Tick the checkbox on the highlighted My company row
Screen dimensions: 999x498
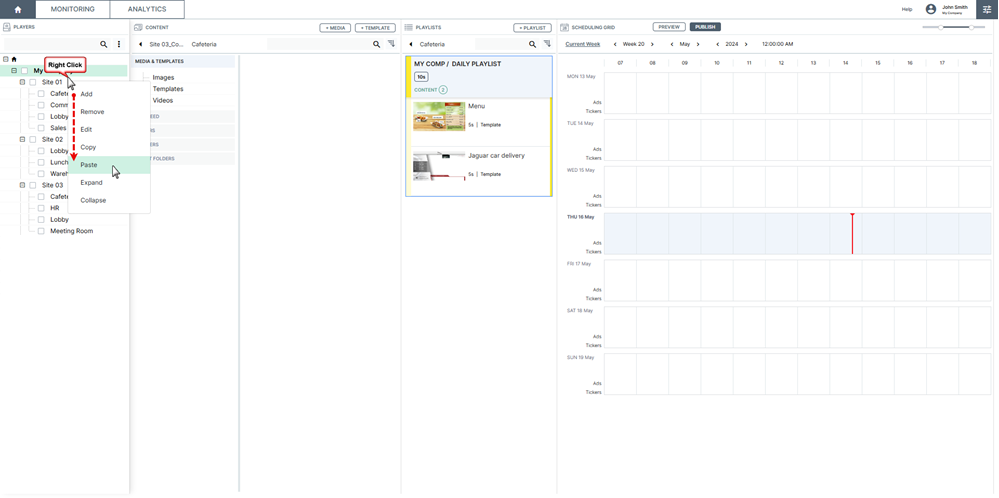[x=24, y=71]
